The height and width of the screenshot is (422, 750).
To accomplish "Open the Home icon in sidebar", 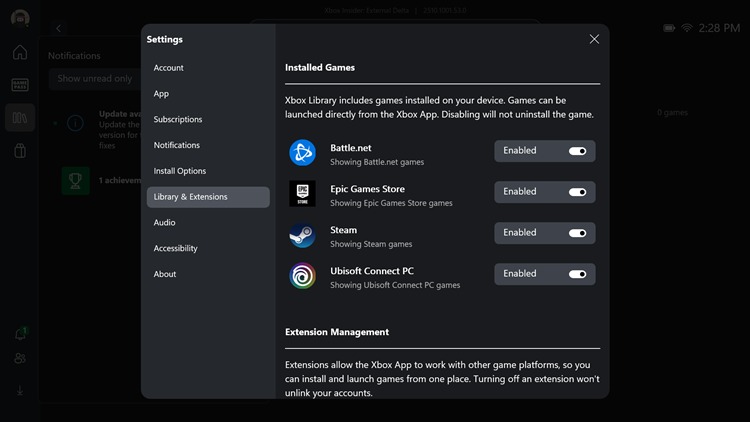I will 20,52.
